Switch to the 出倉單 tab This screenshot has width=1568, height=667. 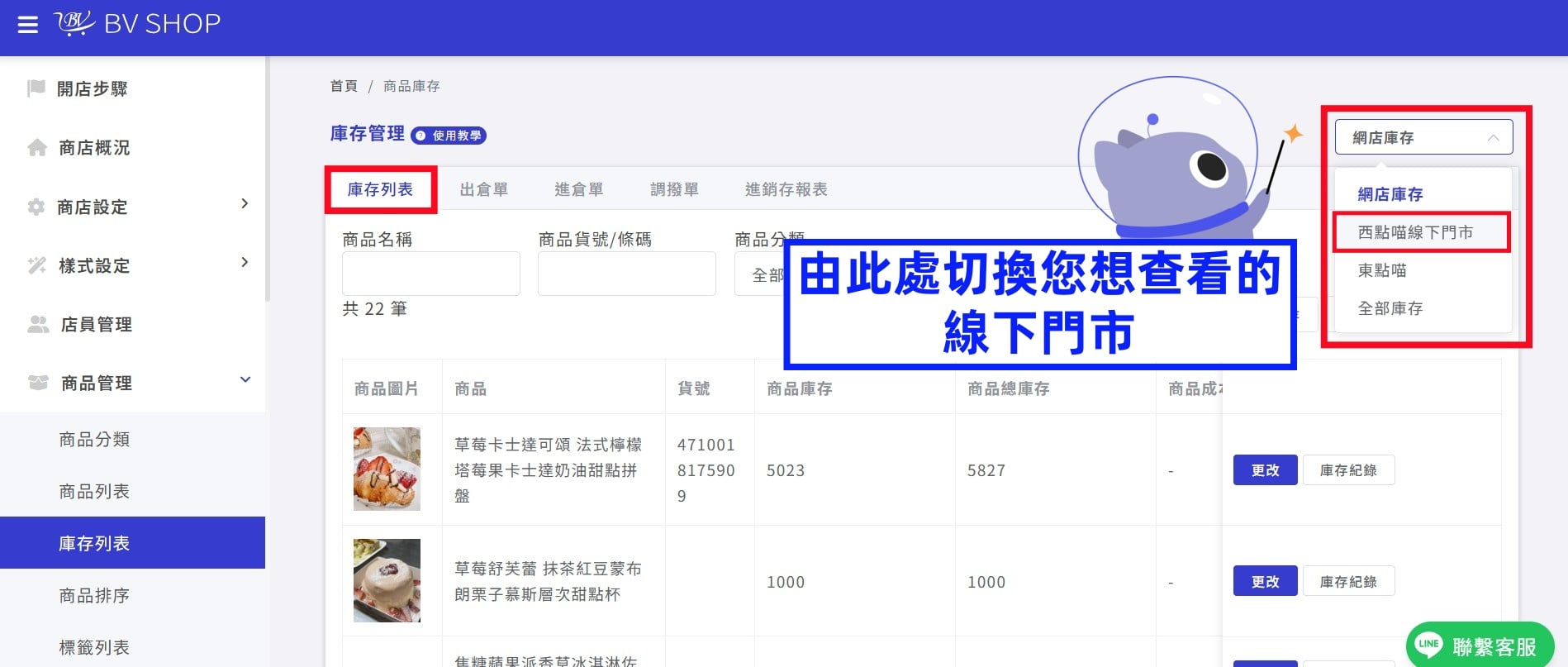click(x=484, y=189)
